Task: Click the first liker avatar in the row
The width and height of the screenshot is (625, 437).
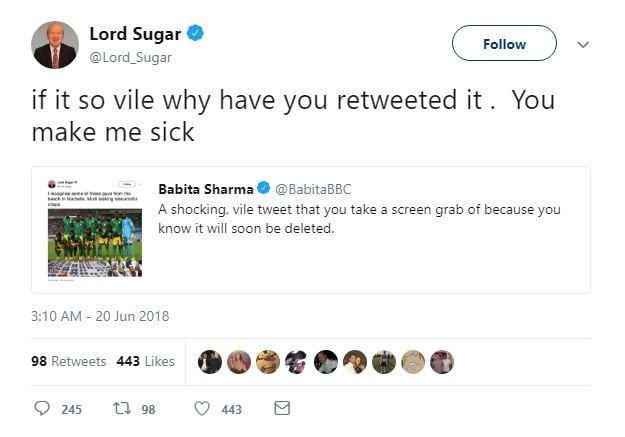Action: tap(210, 361)
